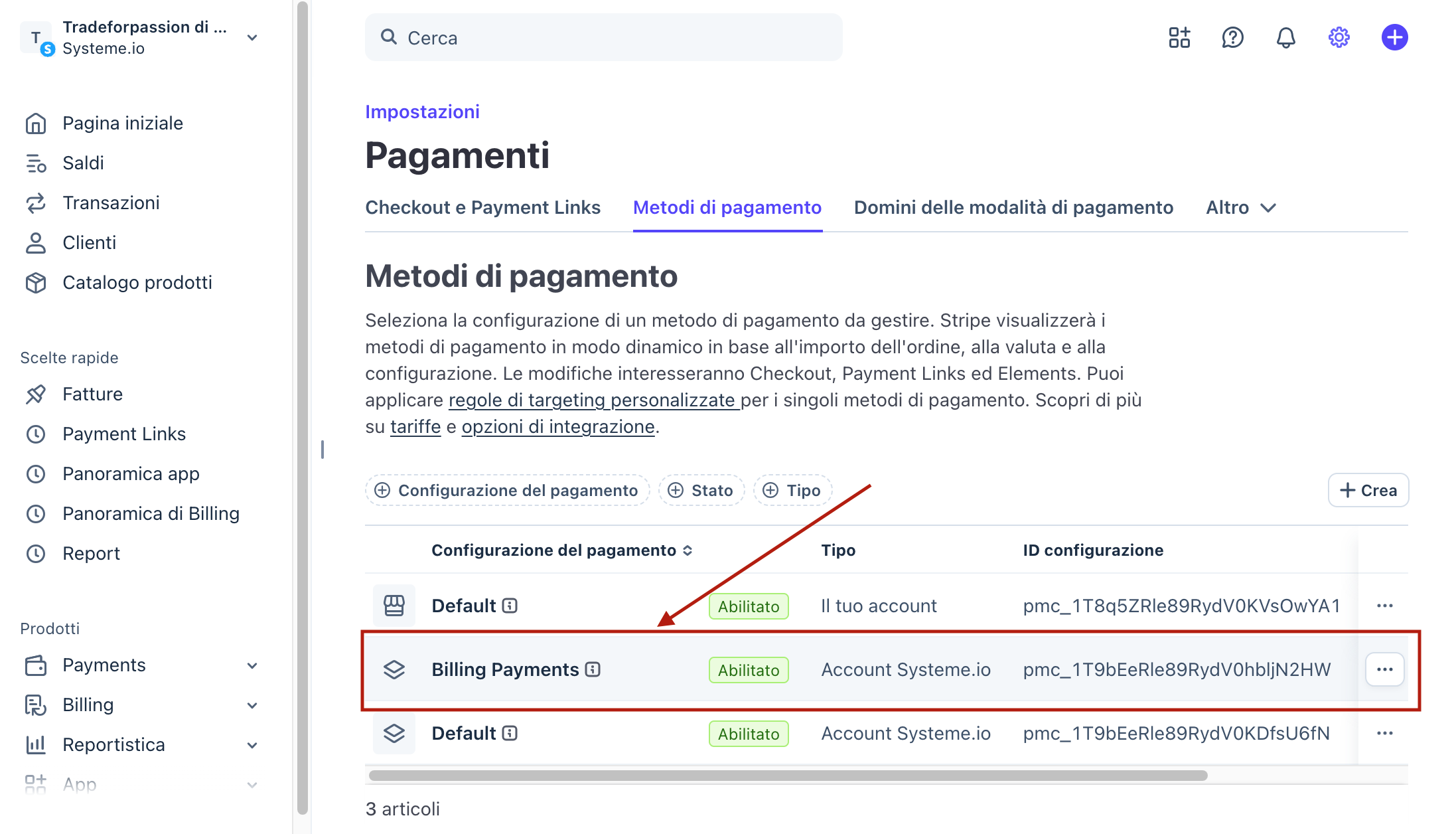Sort by Configurazione del pagamento column

tap(562, 550)
